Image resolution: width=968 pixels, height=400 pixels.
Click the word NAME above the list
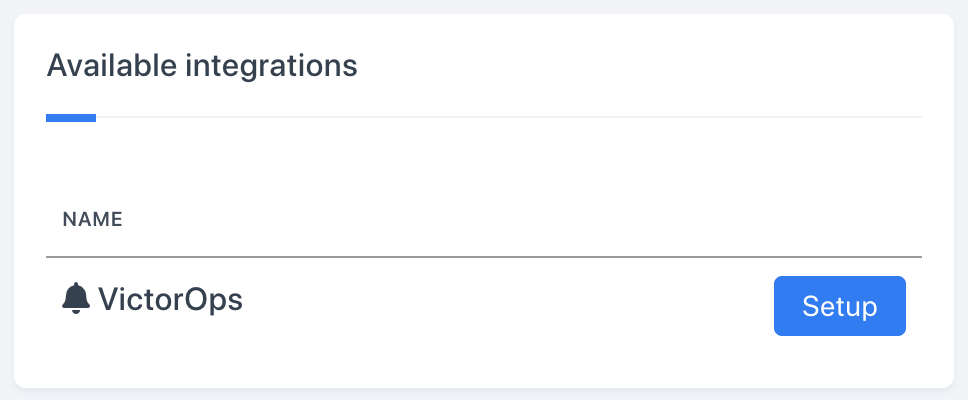coord(93,219)
